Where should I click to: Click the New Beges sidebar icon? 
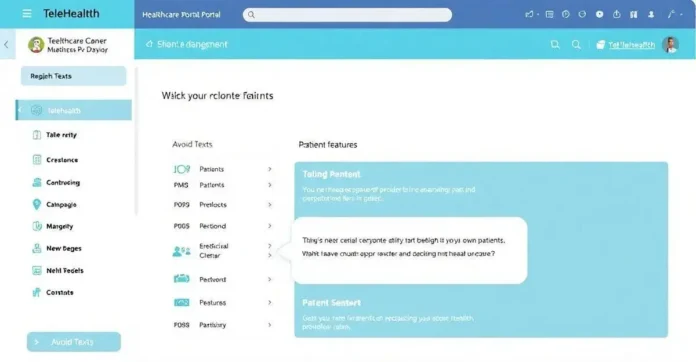tap(37, 248)
